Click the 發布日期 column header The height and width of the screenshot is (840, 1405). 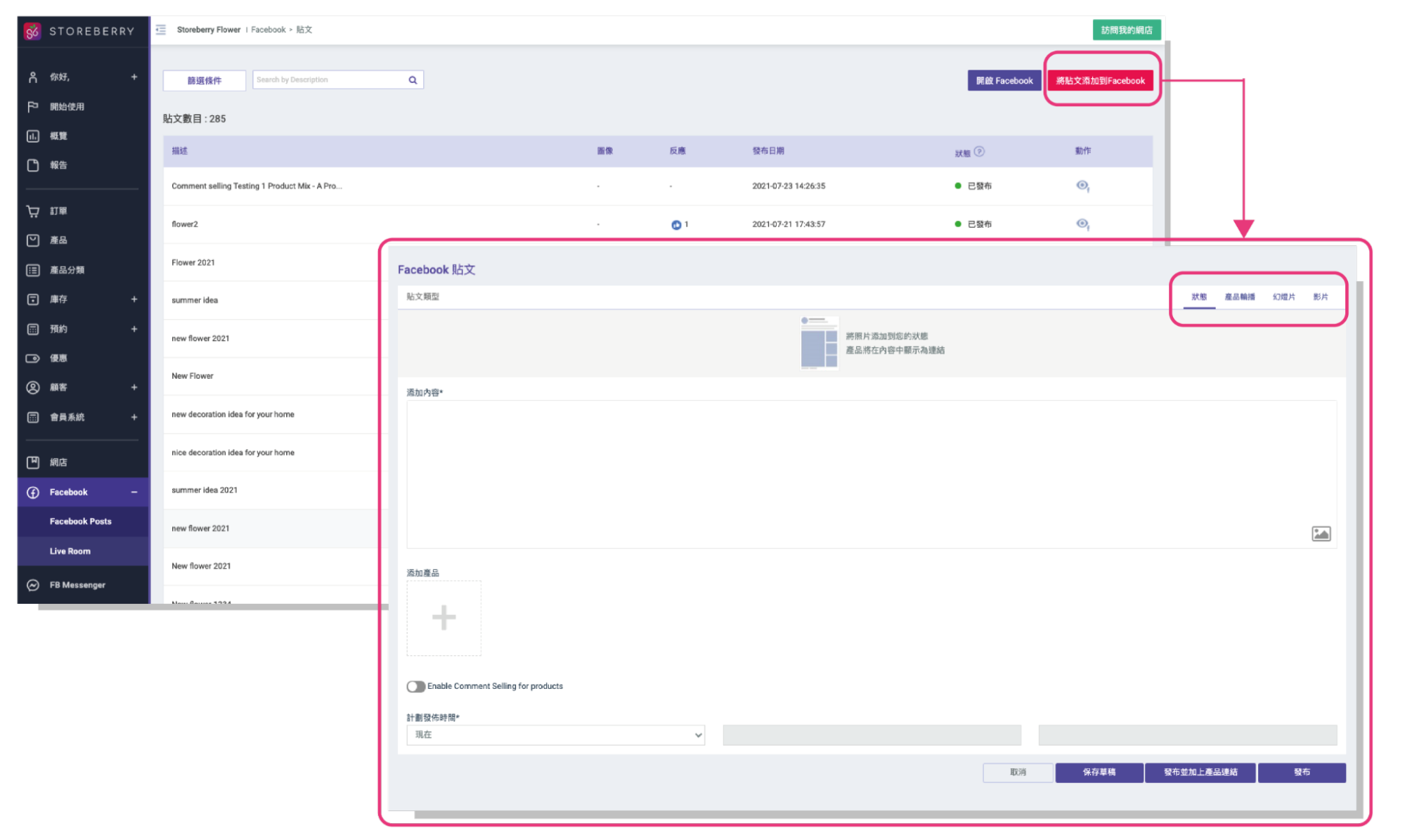768,151
